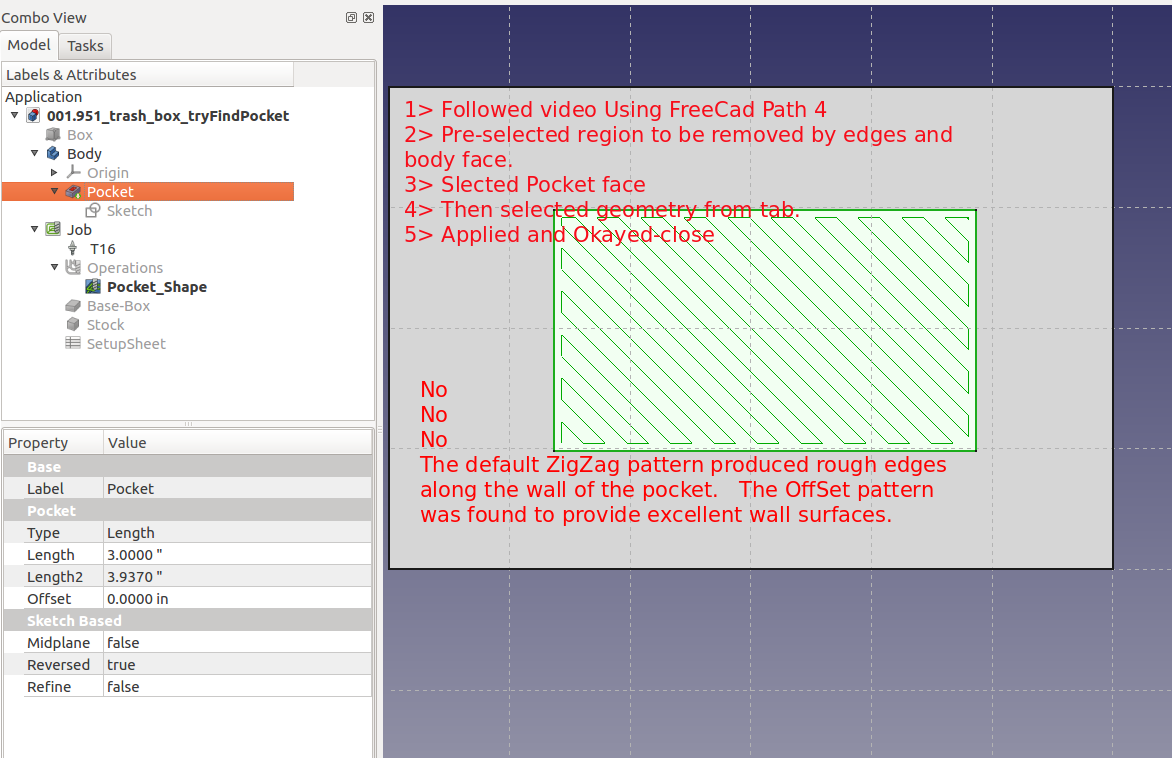Click the Body icon in model tree
The width and height of the screenshot is (1172, 758).
[x=53, y=154]
